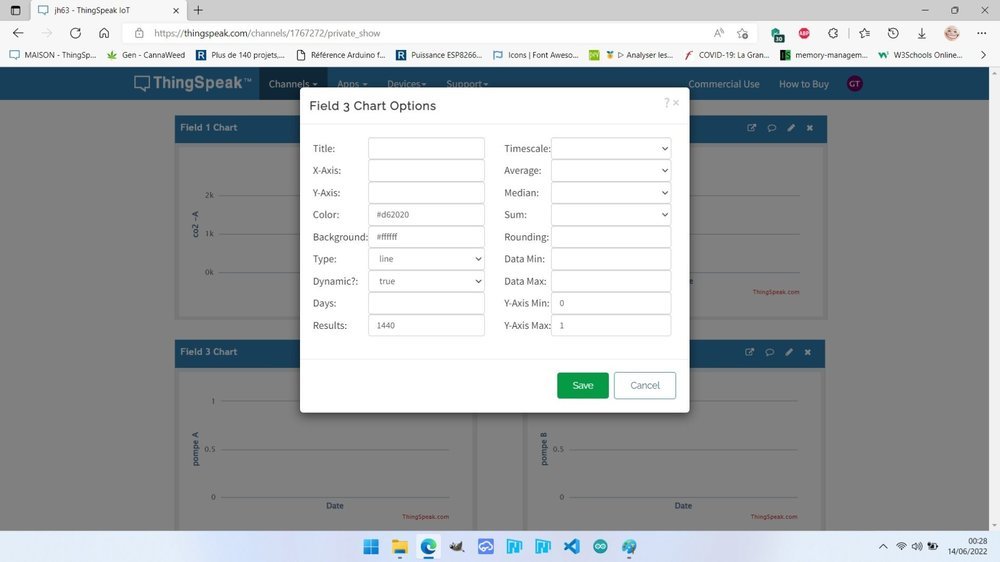This screenshot has width=1000, height=562.
Task: Click the Y-Axis input field
Action: 426,193
